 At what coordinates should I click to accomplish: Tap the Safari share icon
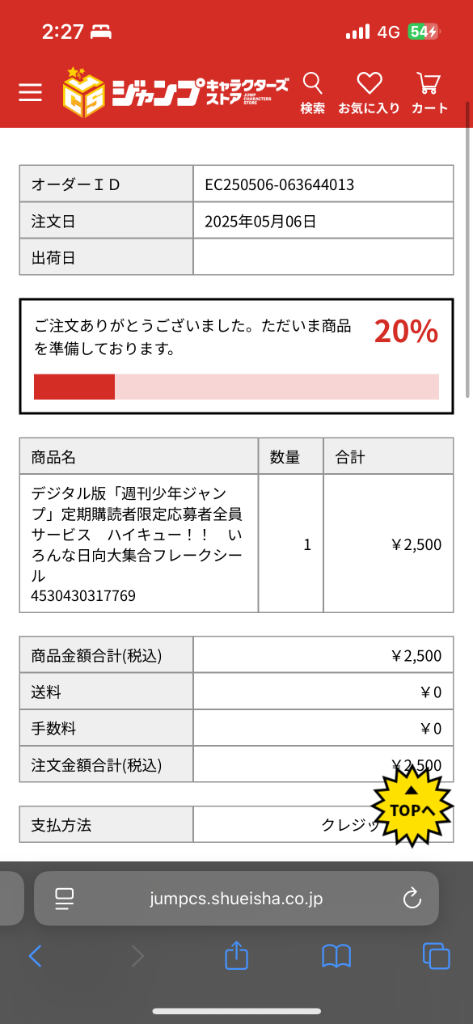pyautogui.click(x=236, y=955)
